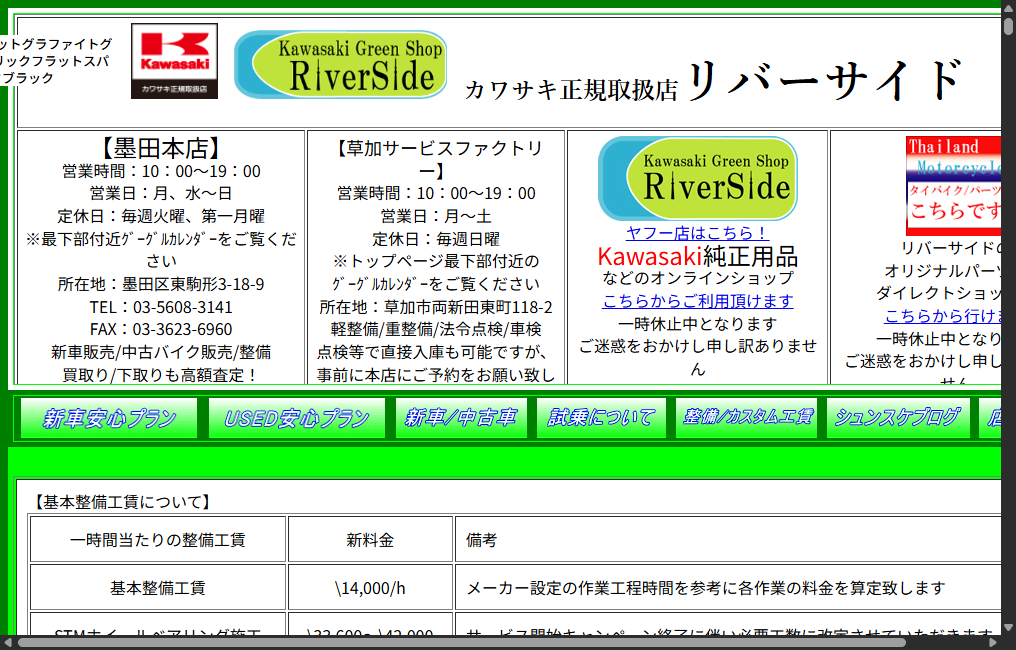Click the 定休日：毎週火曜、第一月曜 line

tap(161, 216)
